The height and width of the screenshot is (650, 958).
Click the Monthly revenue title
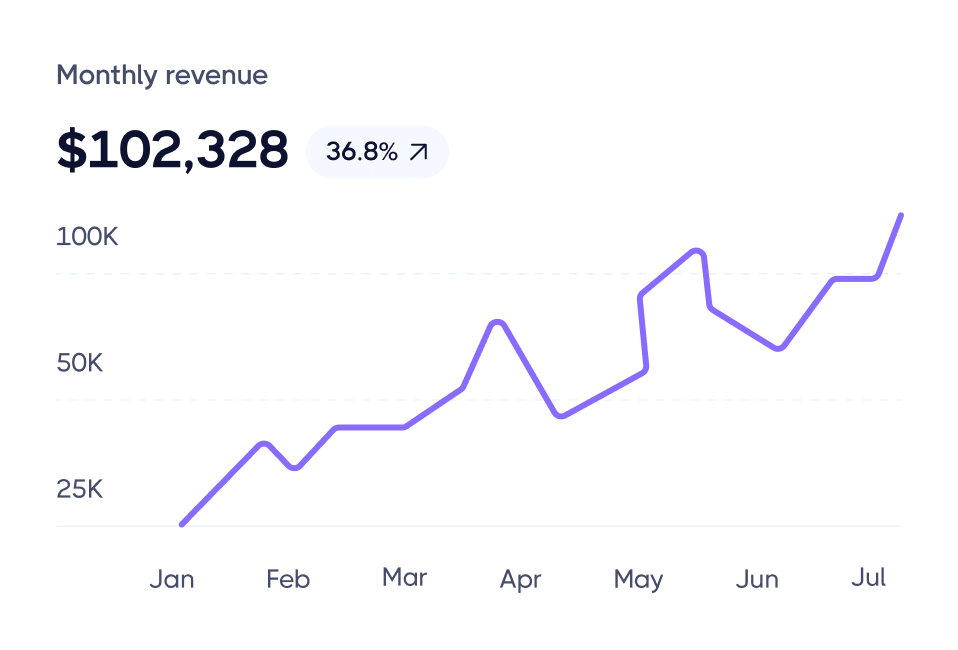pyautogui.click(x=162, y=75)
